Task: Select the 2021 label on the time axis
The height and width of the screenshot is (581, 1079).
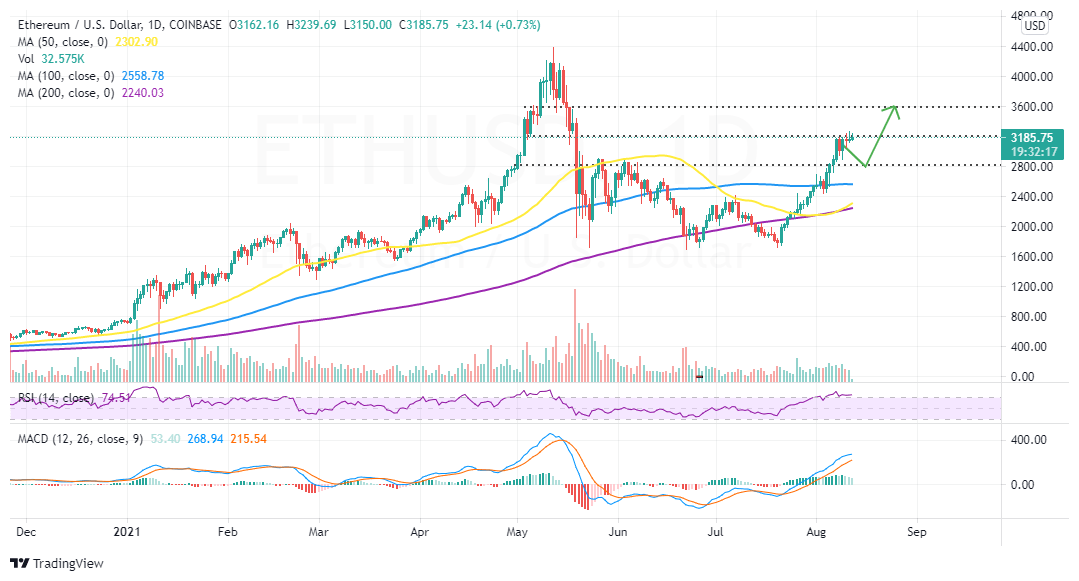Action: pos(126,533)
